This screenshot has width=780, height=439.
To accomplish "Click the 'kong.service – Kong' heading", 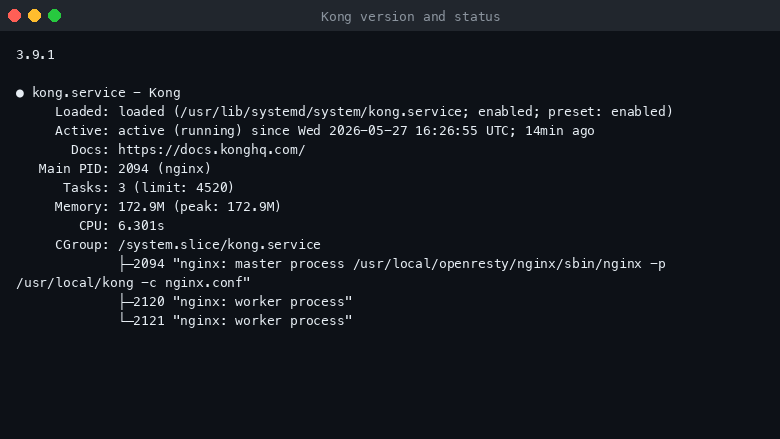I will tap(106, 93).
